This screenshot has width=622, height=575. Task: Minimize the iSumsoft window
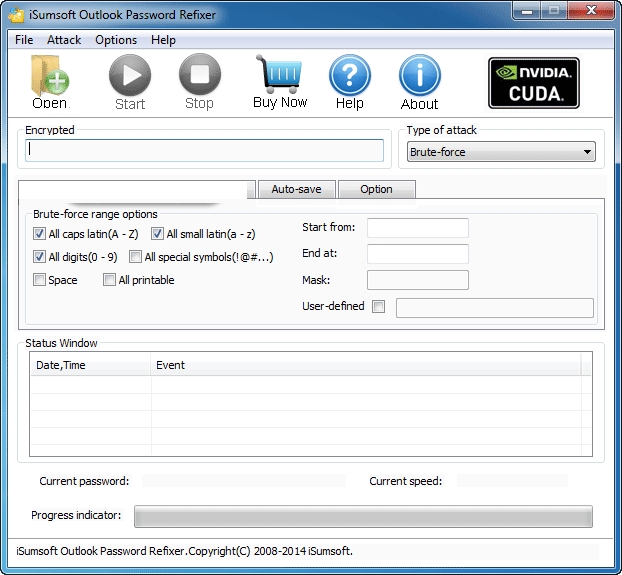tap(527, 11)
